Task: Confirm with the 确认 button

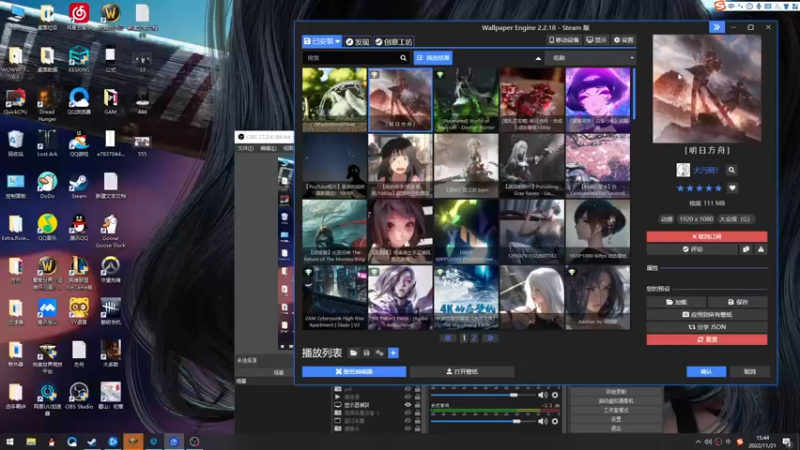Action: 706,371
